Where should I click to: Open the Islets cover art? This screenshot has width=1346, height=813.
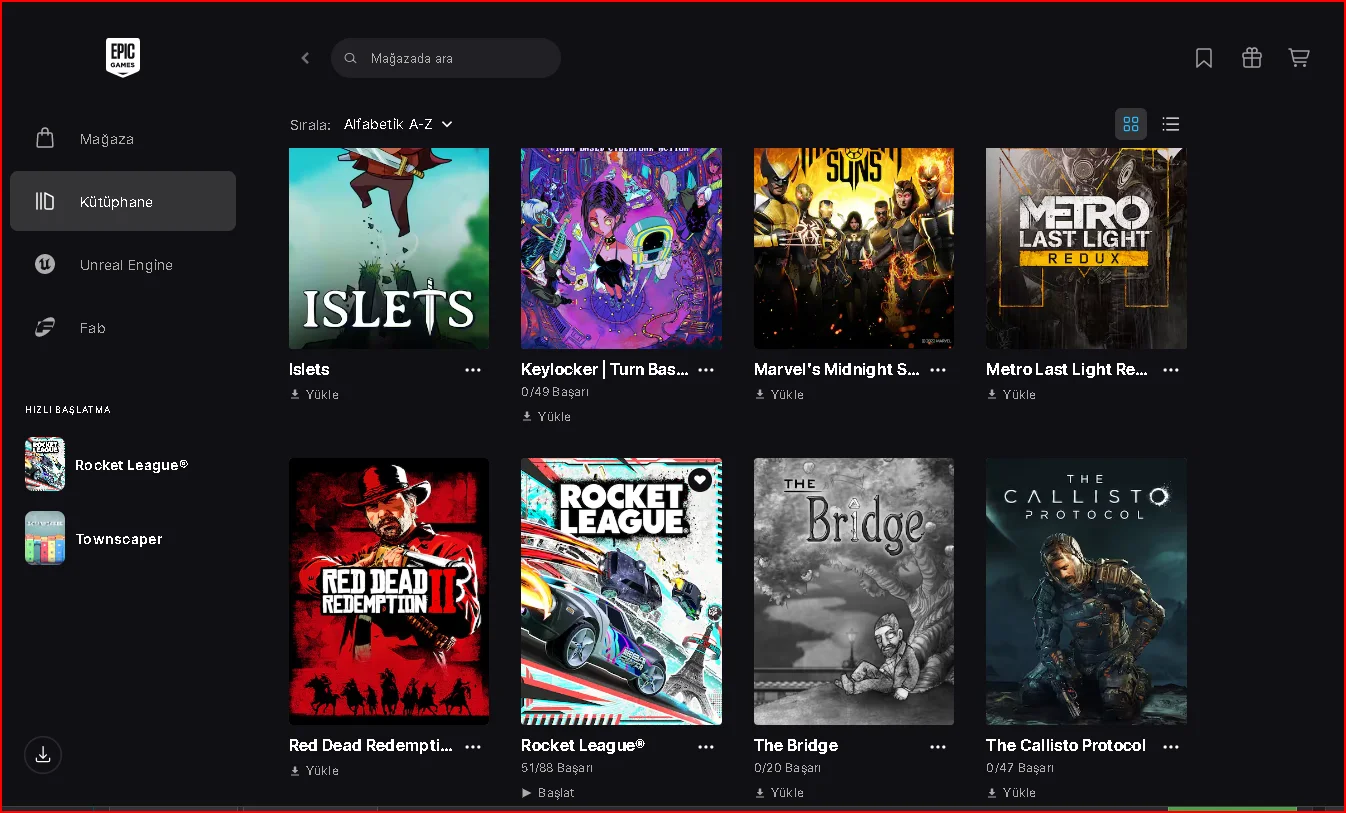pyautogui.click(x=389, y=248)
